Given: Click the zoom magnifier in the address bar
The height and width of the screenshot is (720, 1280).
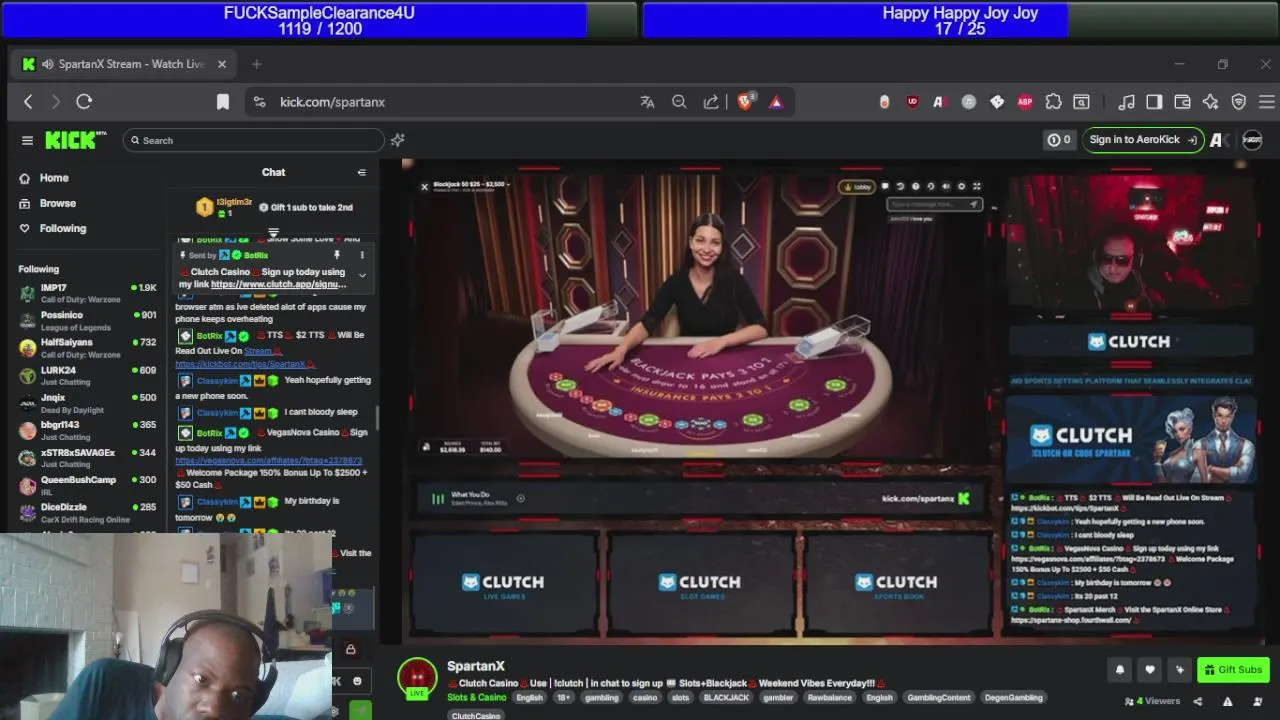Looking at the screenshot, I should tap(679, 101).
